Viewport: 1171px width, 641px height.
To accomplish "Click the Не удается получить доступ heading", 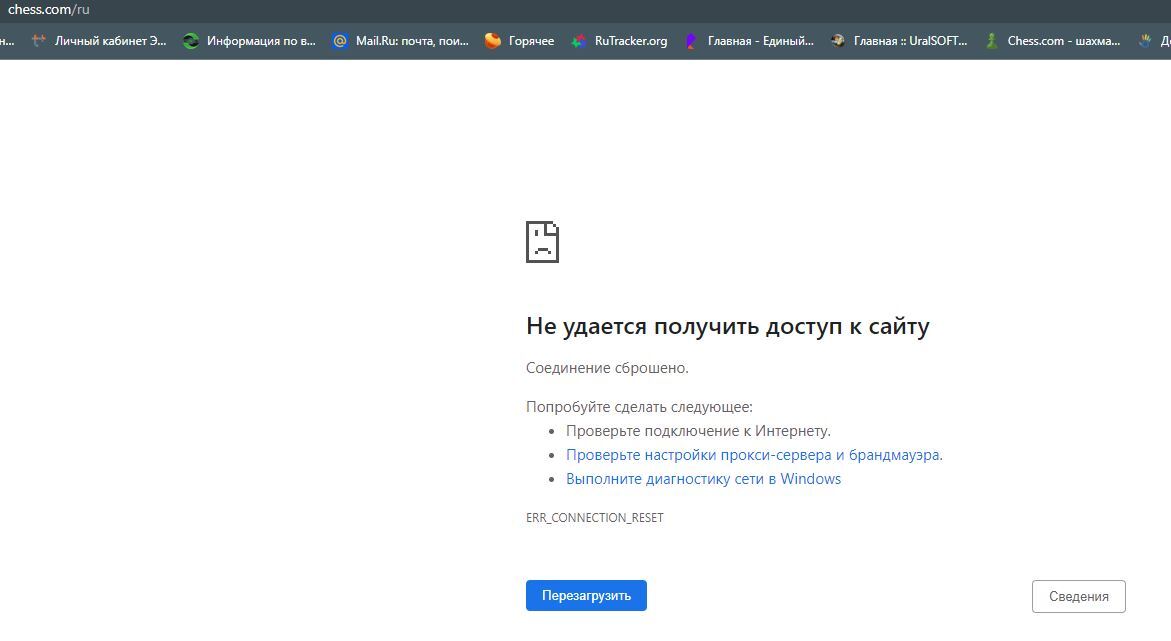I will (x=727, y=327).
